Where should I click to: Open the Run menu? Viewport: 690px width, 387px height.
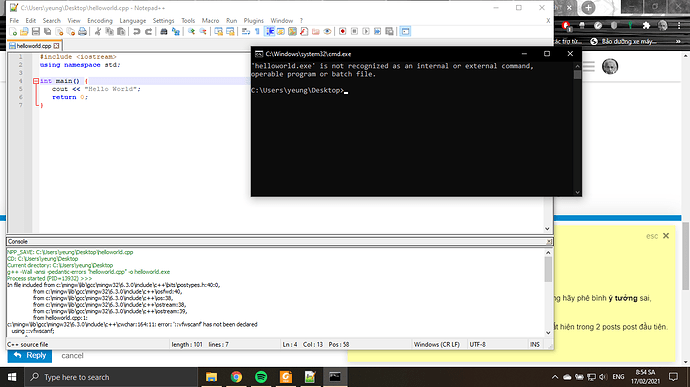pyautogui.click(x=231, y=21)
